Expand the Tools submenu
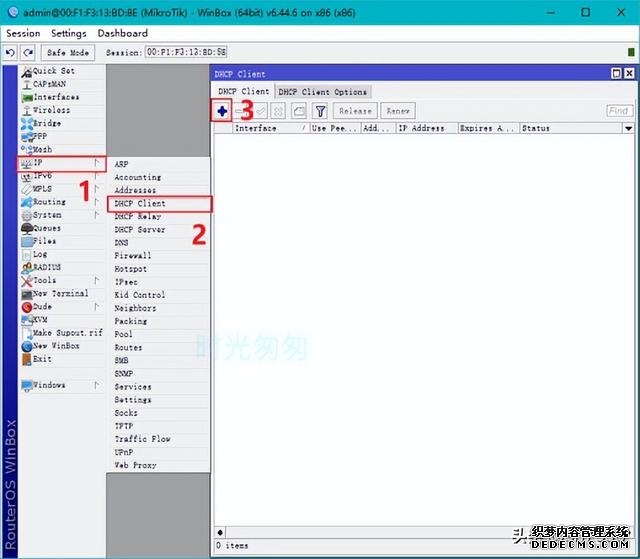This screenshot has height=559, width=640. coord(62,280)
